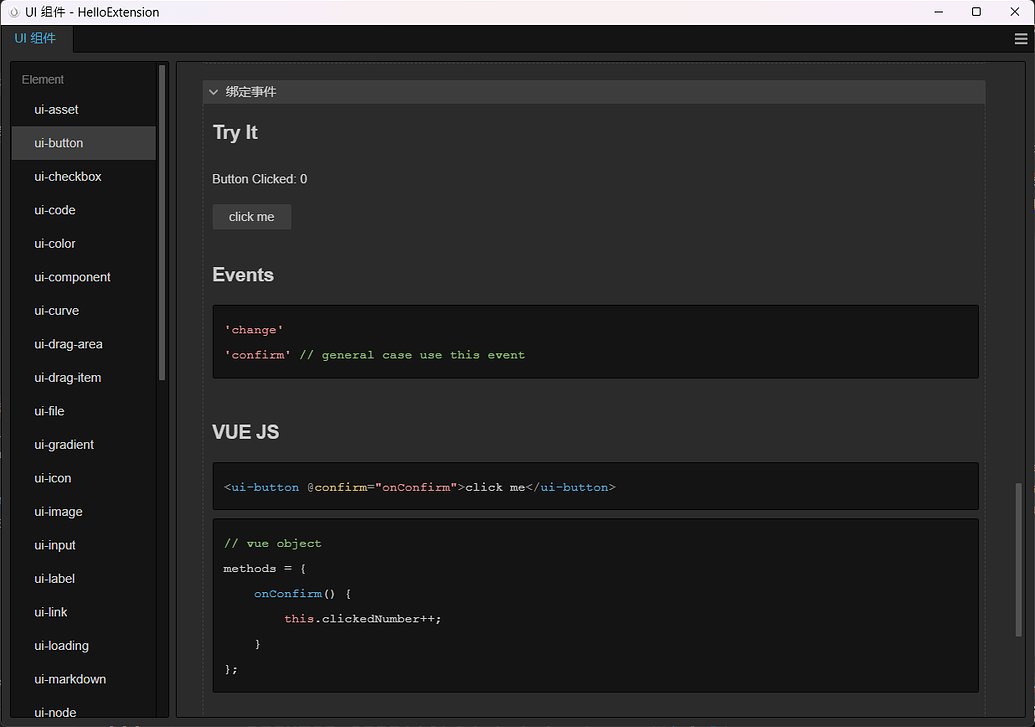Open ui-code in the sidebar
Viewport: 1035px width, 727px height.
point(55,210)
